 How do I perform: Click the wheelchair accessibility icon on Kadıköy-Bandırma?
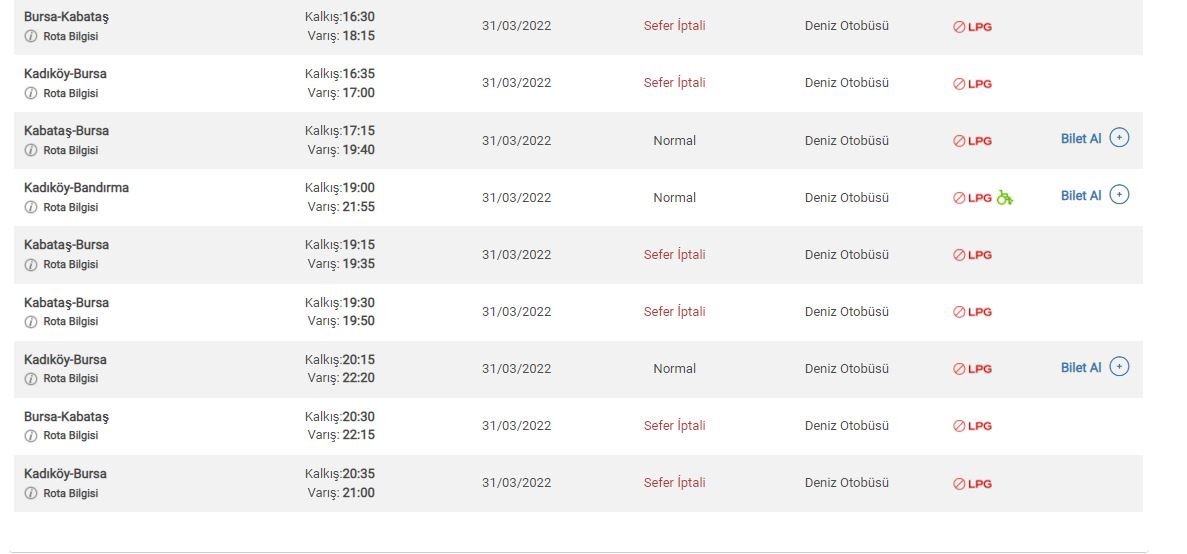(x=1005, y=198)
